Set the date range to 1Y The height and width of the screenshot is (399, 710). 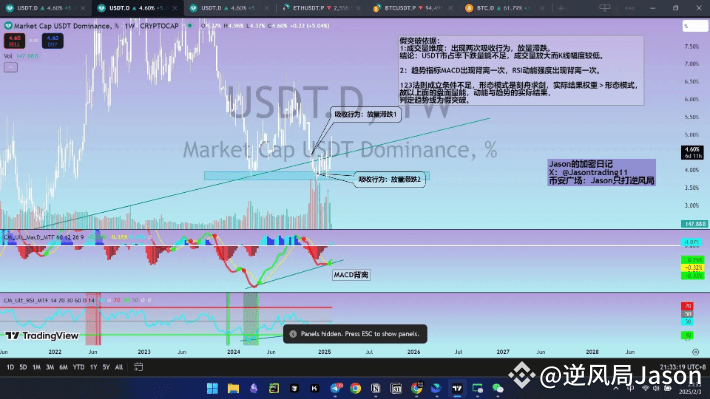pyautogui.click(x=93, y=367)
